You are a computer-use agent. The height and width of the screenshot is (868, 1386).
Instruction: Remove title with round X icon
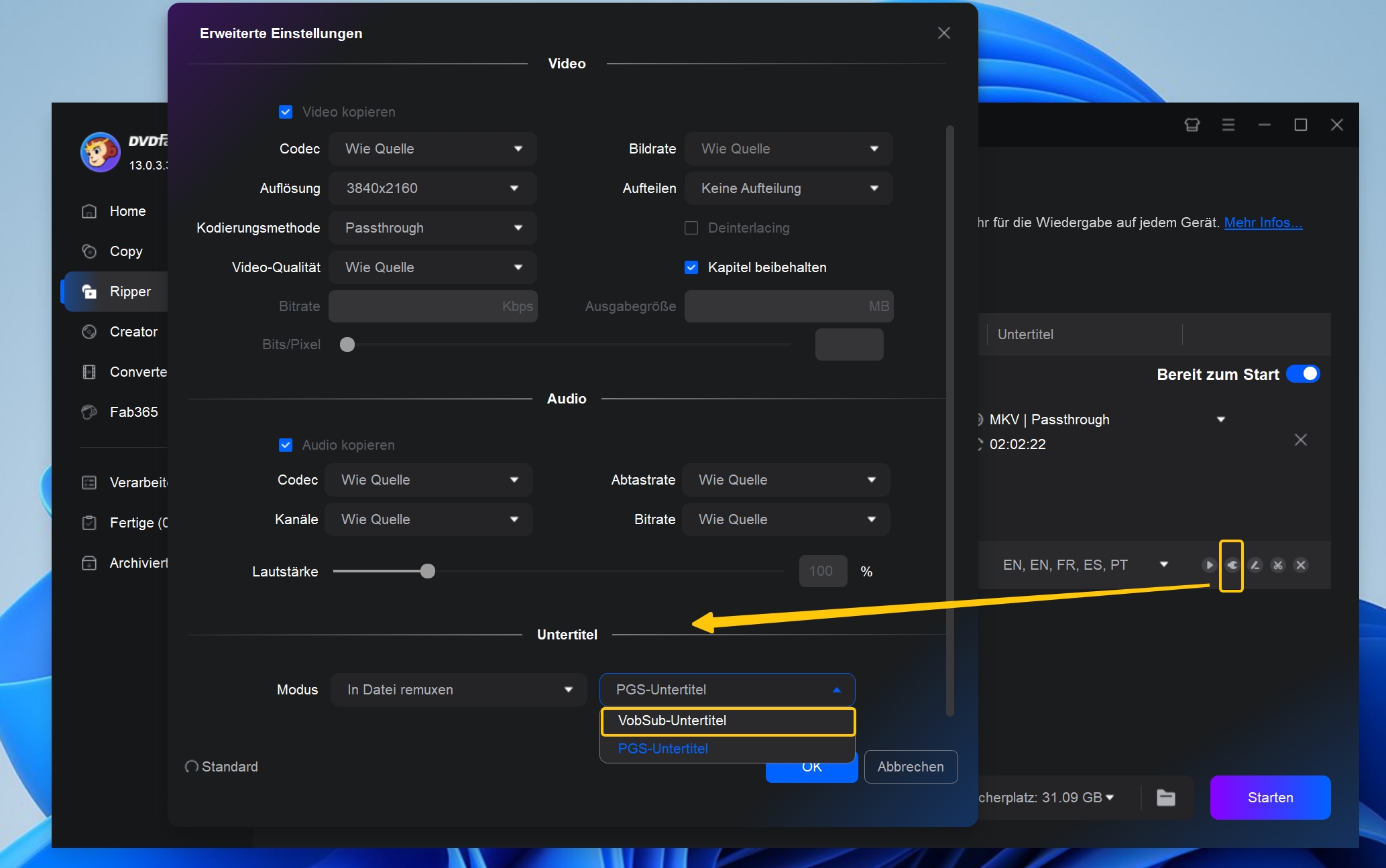tap(1301, 565)
